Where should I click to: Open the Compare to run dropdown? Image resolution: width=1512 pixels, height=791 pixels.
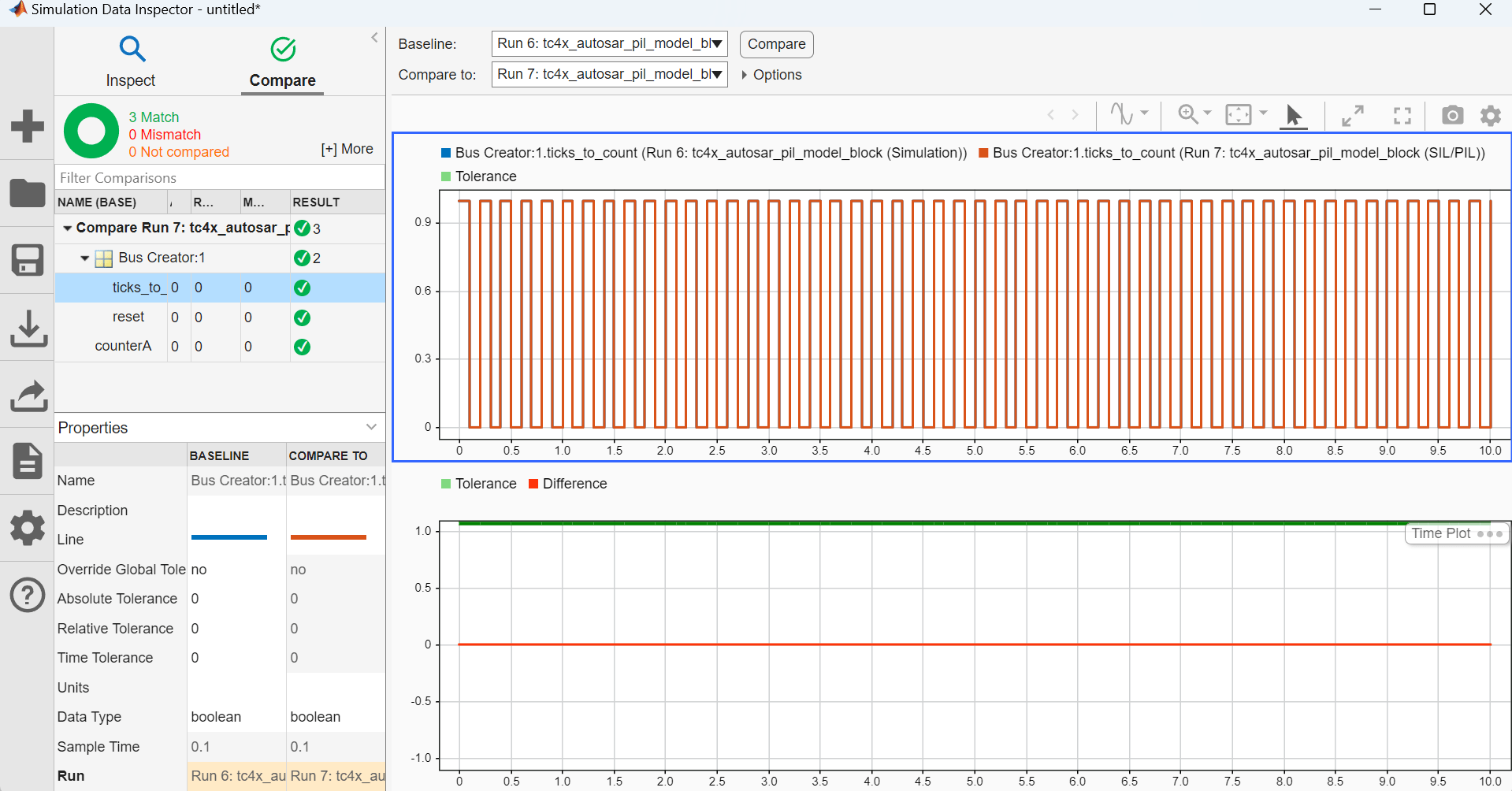[609, 75]
